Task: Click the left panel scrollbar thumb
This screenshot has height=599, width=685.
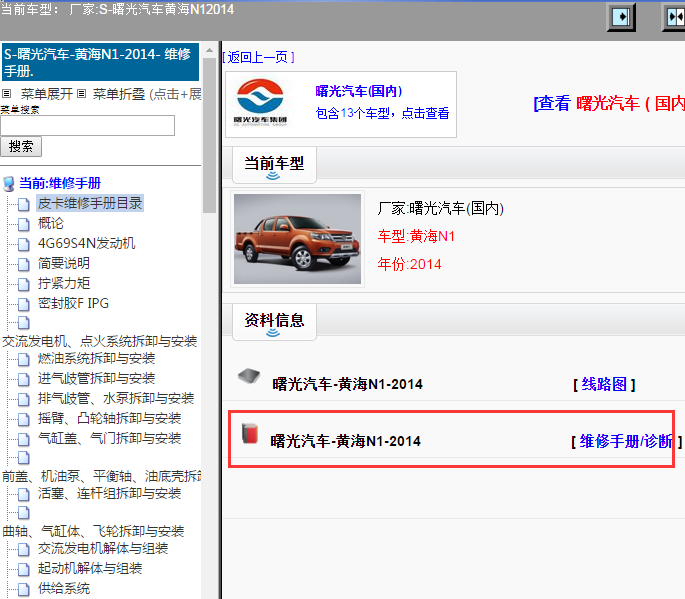Action: click(210, 135)
